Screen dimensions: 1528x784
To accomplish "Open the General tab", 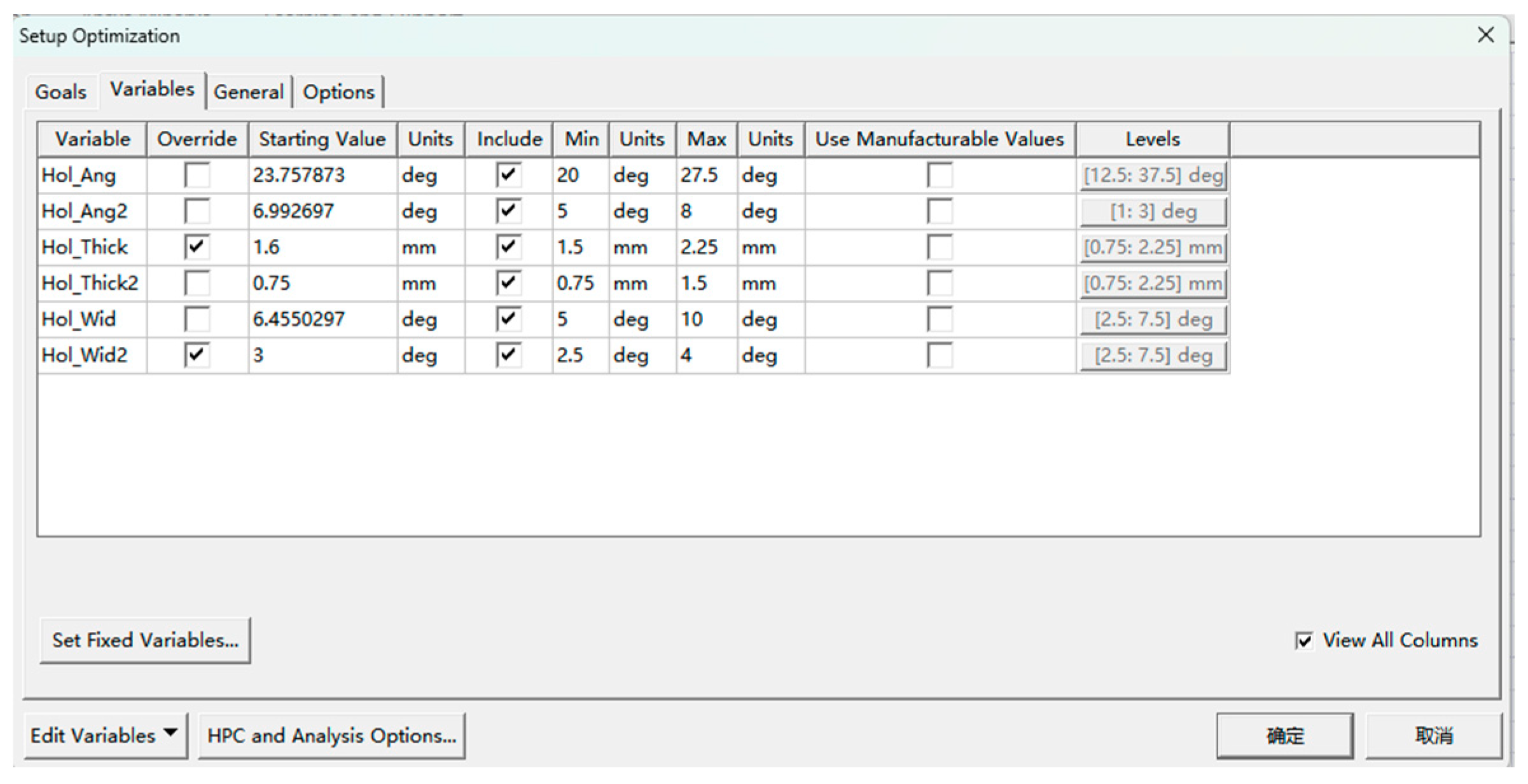I will [248, 92].
